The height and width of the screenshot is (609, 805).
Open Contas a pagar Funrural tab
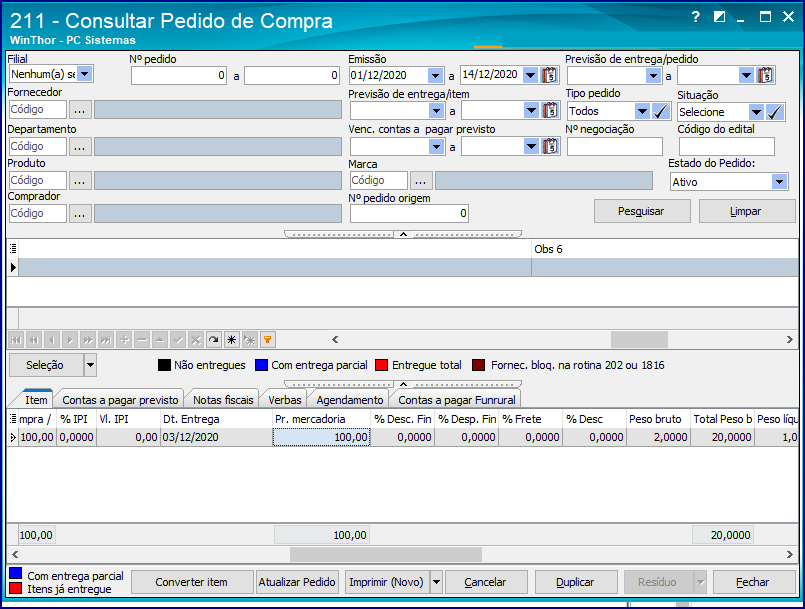[456, 399]
